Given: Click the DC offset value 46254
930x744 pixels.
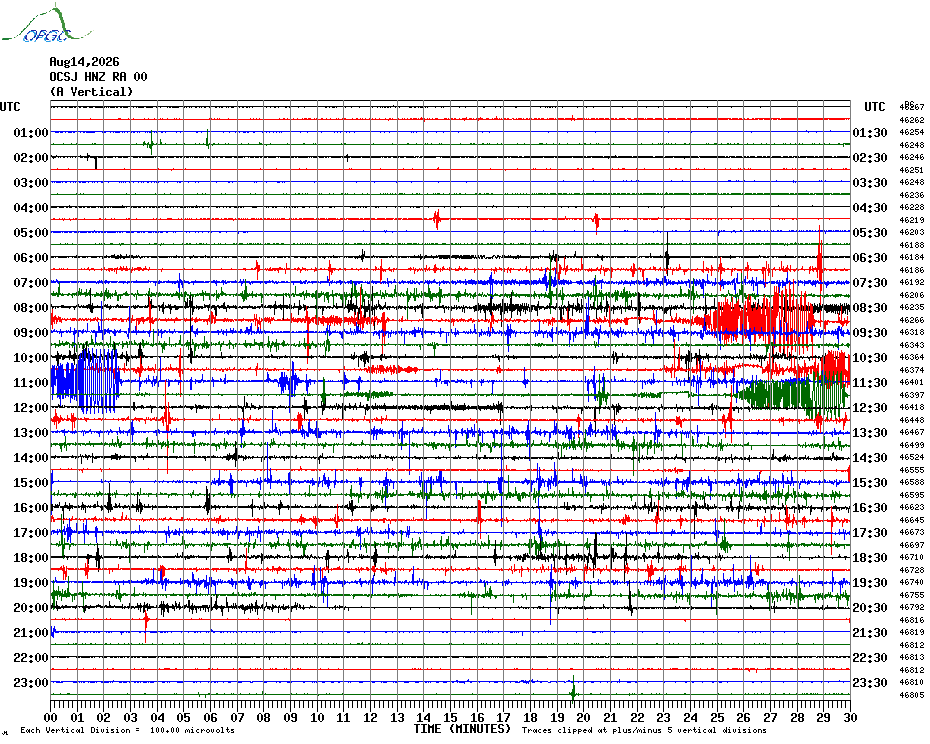Looking at the screenshot, I should 912,132.
